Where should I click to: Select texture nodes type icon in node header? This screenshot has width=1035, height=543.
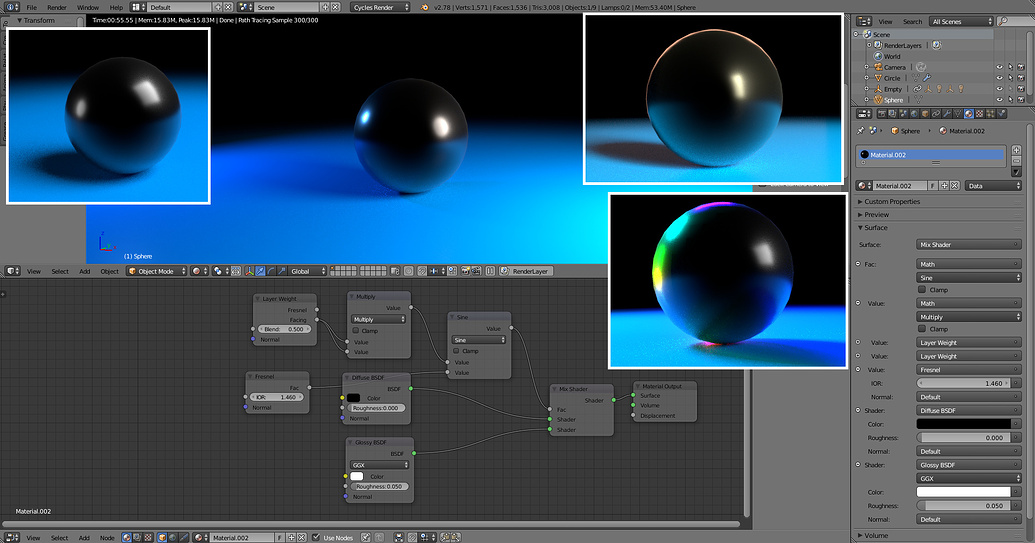148,538
